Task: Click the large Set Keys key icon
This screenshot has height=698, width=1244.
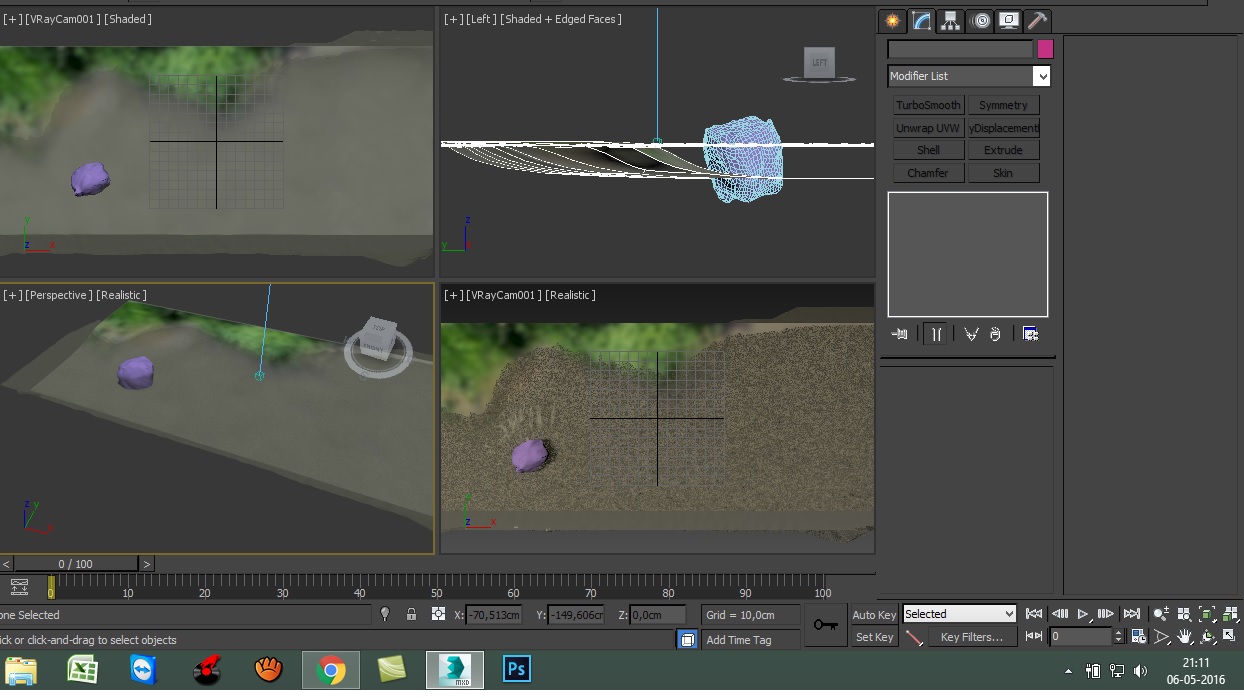Action: pyautogui.click(x=826, y=625)
